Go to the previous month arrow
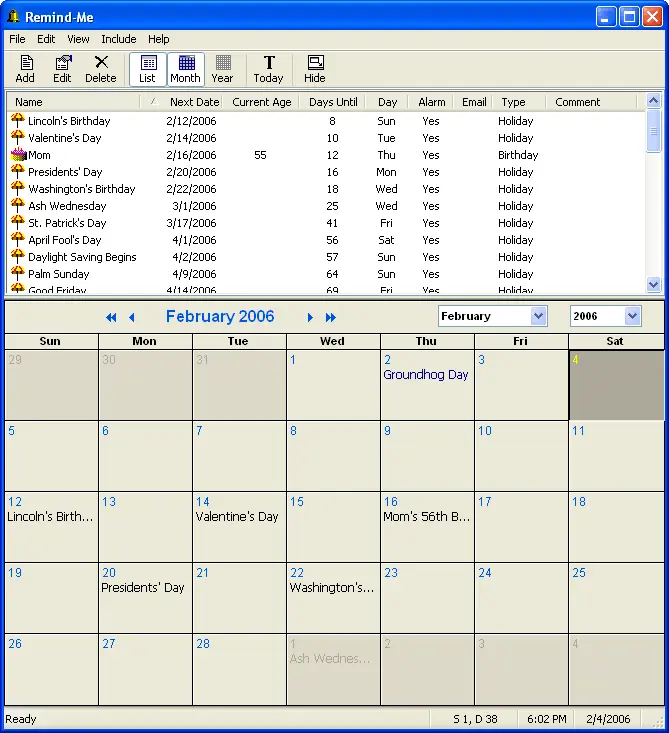Viewport: 669px width, 733px height. [131, 318]
